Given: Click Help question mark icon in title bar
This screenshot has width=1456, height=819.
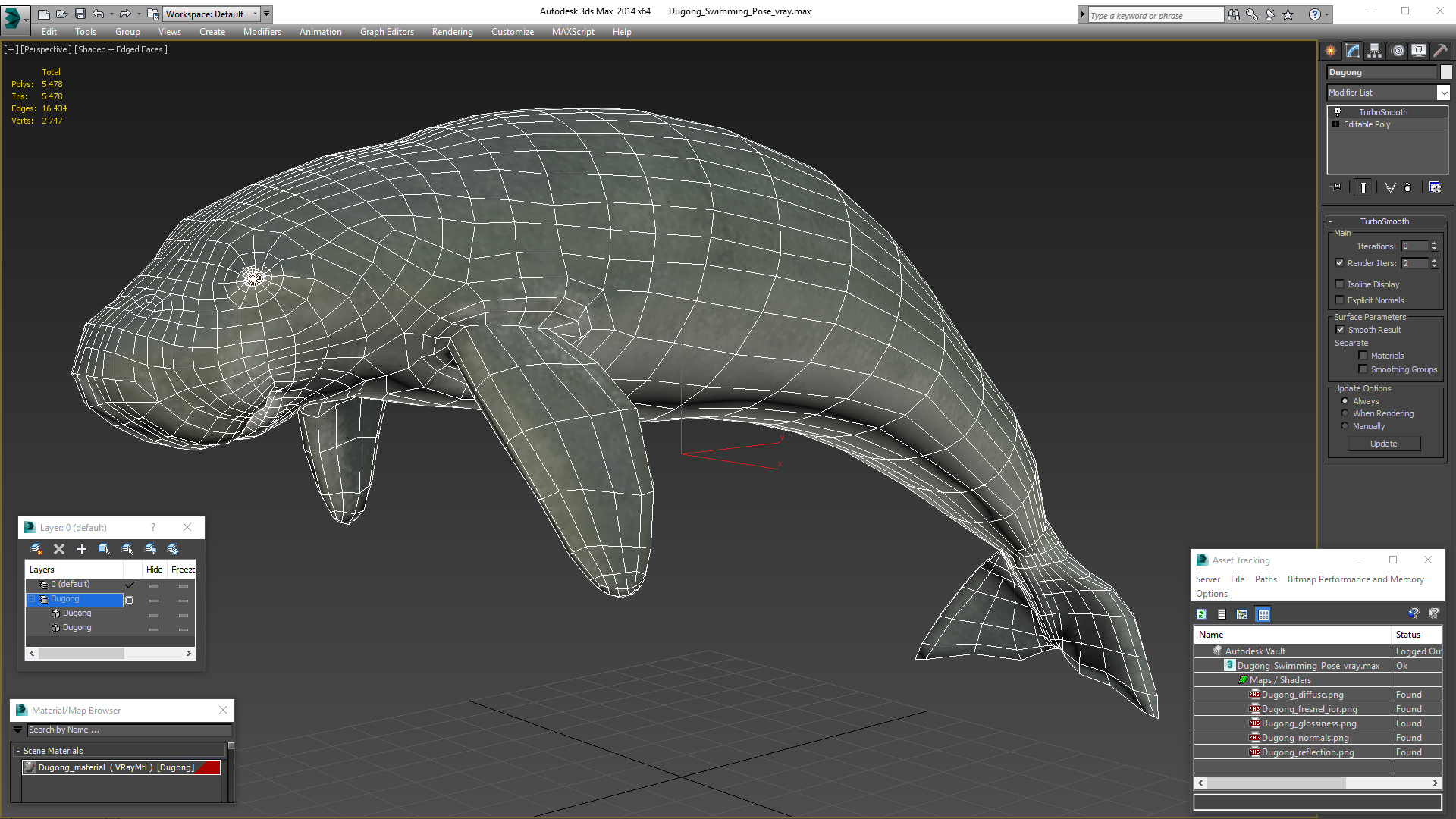Looking at the screenshot, I should [1315, 14].
